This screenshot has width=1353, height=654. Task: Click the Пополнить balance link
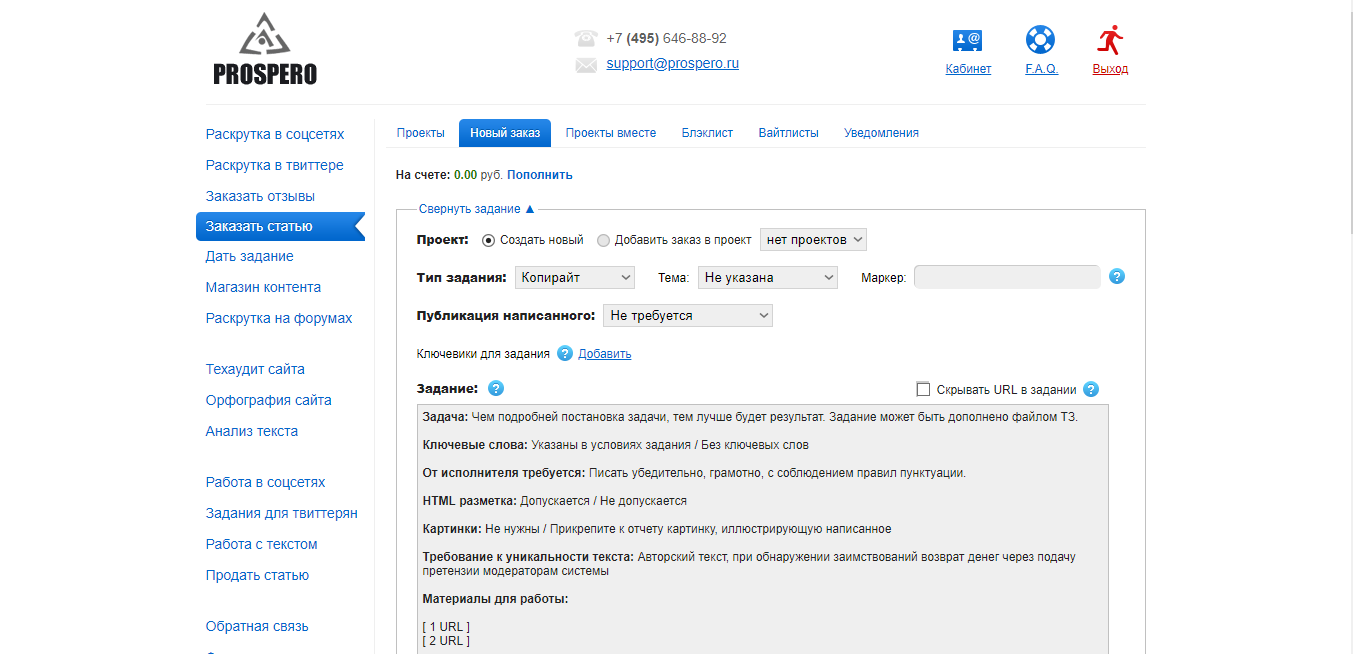(541, 174)
